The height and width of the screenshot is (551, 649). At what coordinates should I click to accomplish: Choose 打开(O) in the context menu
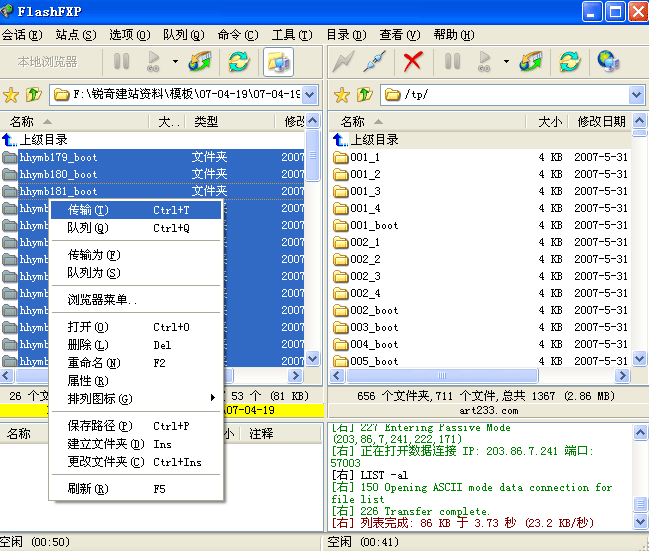click(x=136, y=327)
